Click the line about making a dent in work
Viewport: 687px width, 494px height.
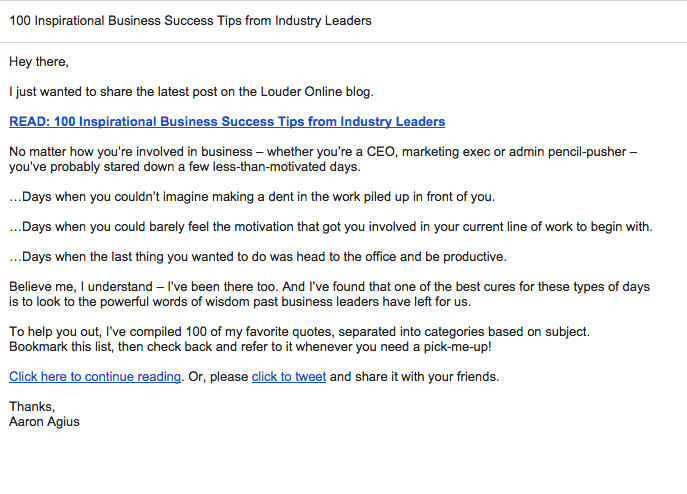coord(252,197)
